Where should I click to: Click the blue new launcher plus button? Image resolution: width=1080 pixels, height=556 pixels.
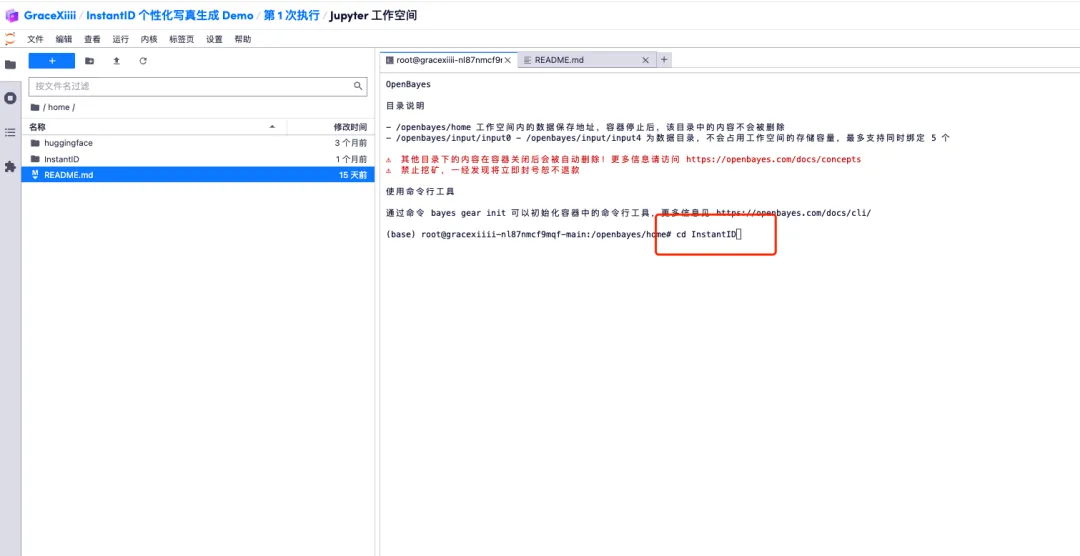[52, 61]
